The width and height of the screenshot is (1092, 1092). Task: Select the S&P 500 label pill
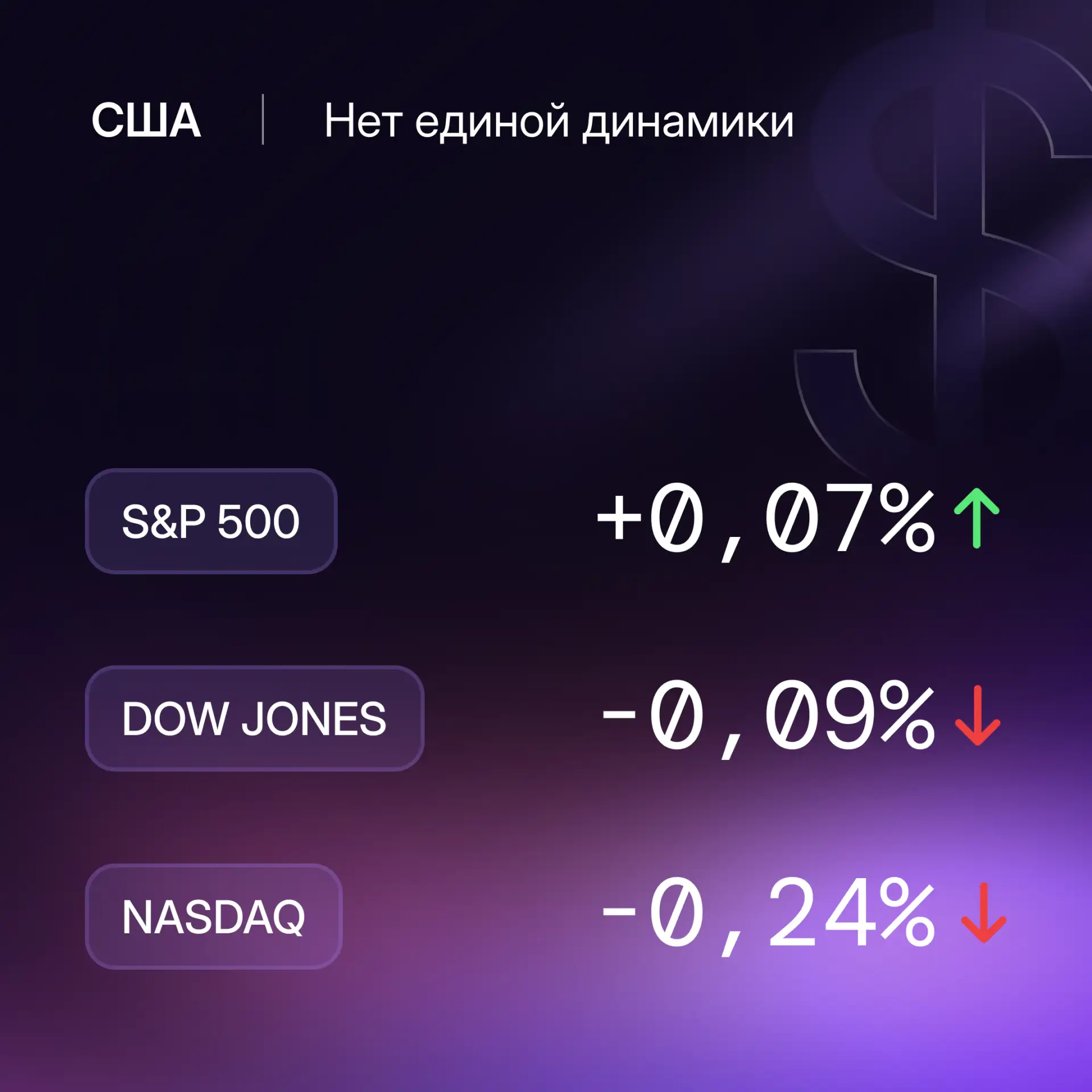[211, 522]
